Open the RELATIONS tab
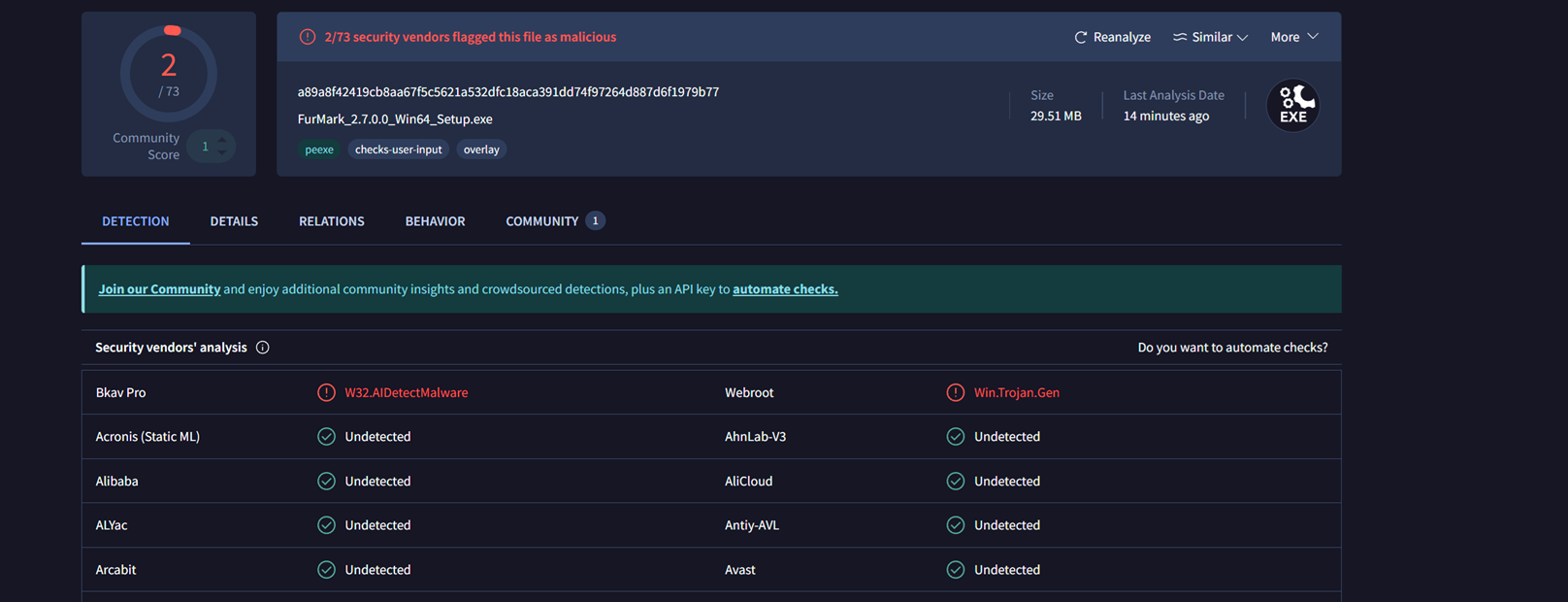Image resolution: width=1568 pixels, height=602 pixels. coord(332,221)
